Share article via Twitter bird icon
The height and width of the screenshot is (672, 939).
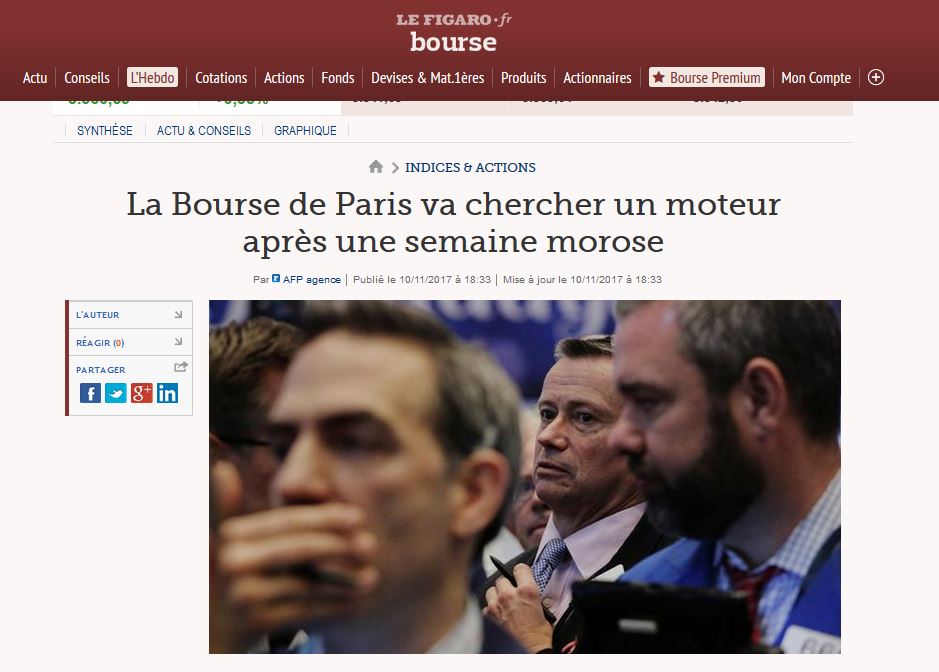tap(116, 393)
